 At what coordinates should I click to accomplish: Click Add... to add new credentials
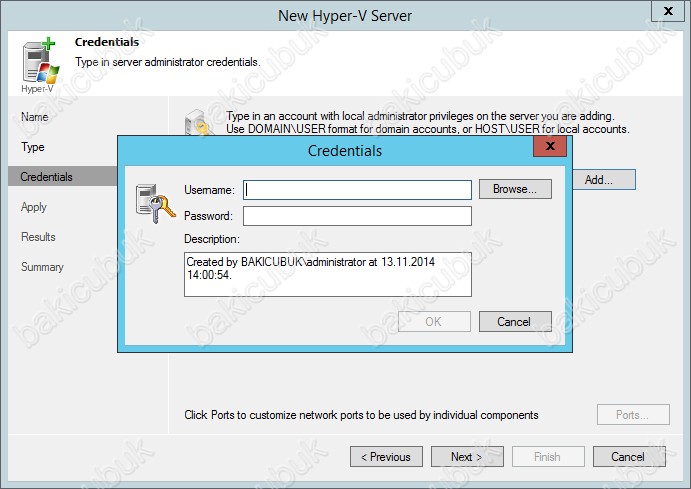coord(604,180)
